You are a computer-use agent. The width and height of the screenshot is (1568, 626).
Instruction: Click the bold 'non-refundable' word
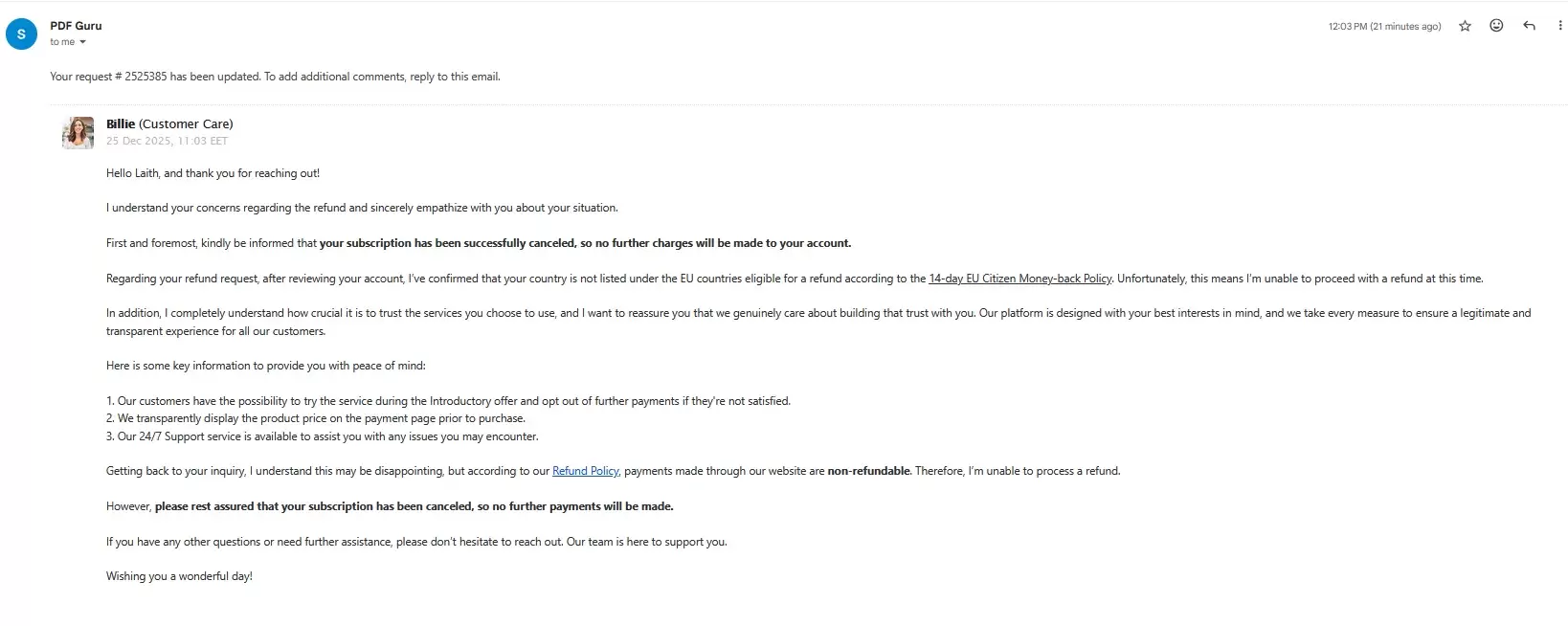click(x=868, y=471)
